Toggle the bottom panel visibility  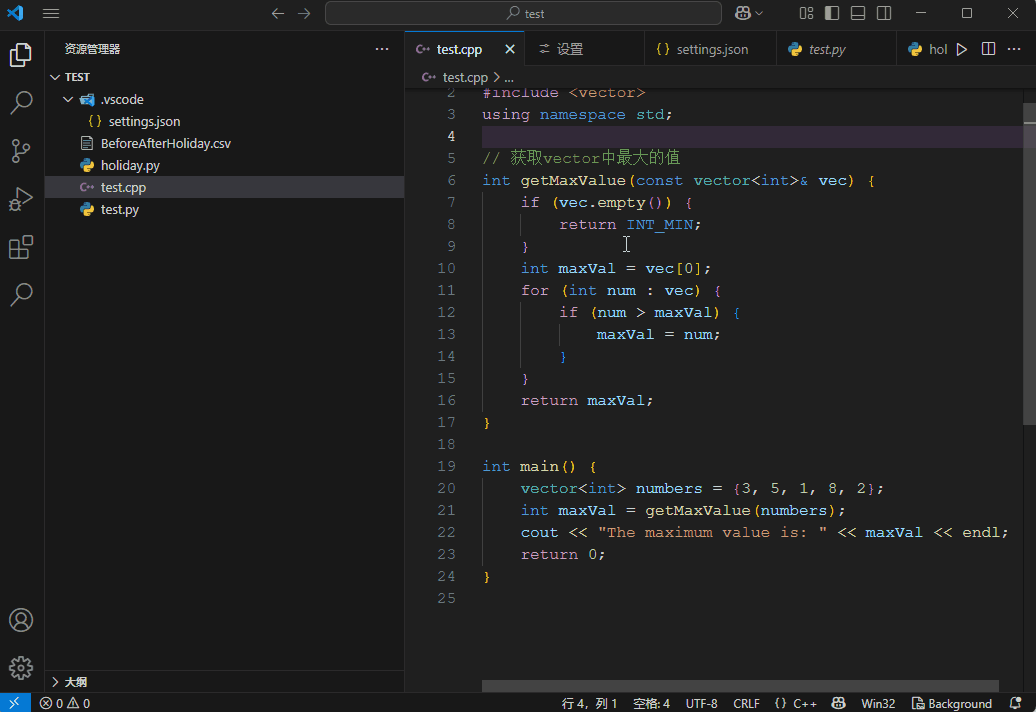click(x=858, y=13)
